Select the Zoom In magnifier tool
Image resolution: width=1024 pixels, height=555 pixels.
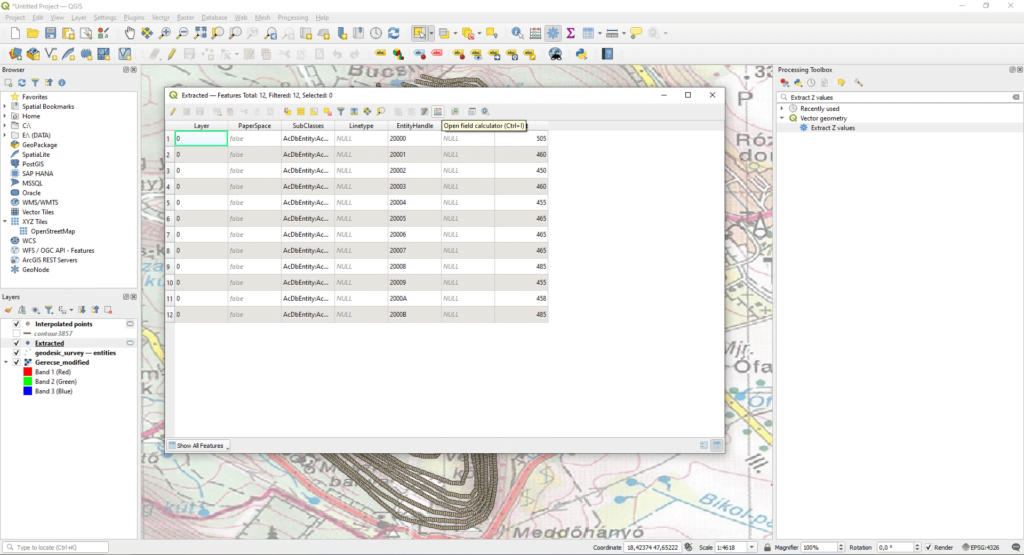165,33
